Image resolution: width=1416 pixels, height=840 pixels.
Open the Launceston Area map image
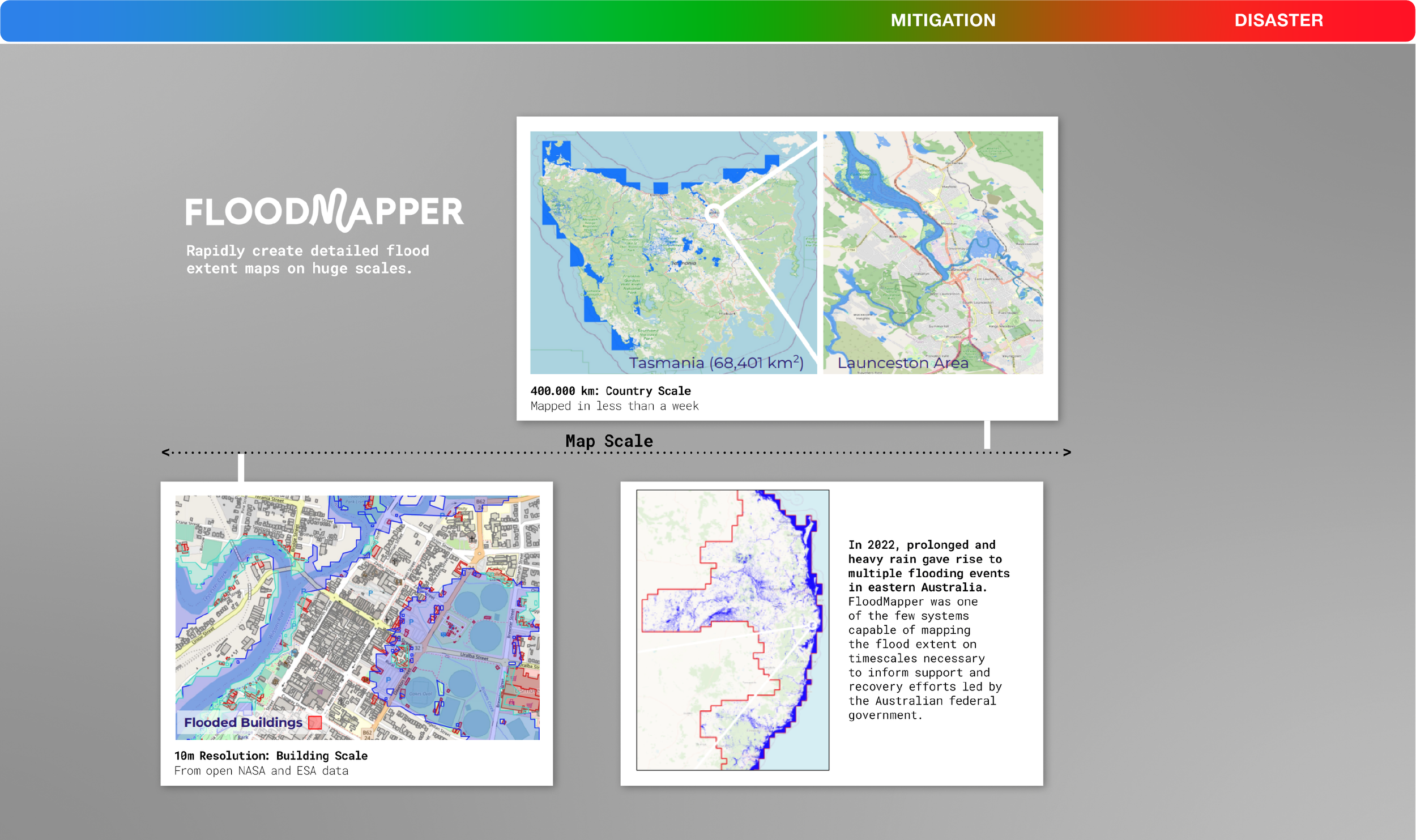pyautogui.click(x=933, y=253)
